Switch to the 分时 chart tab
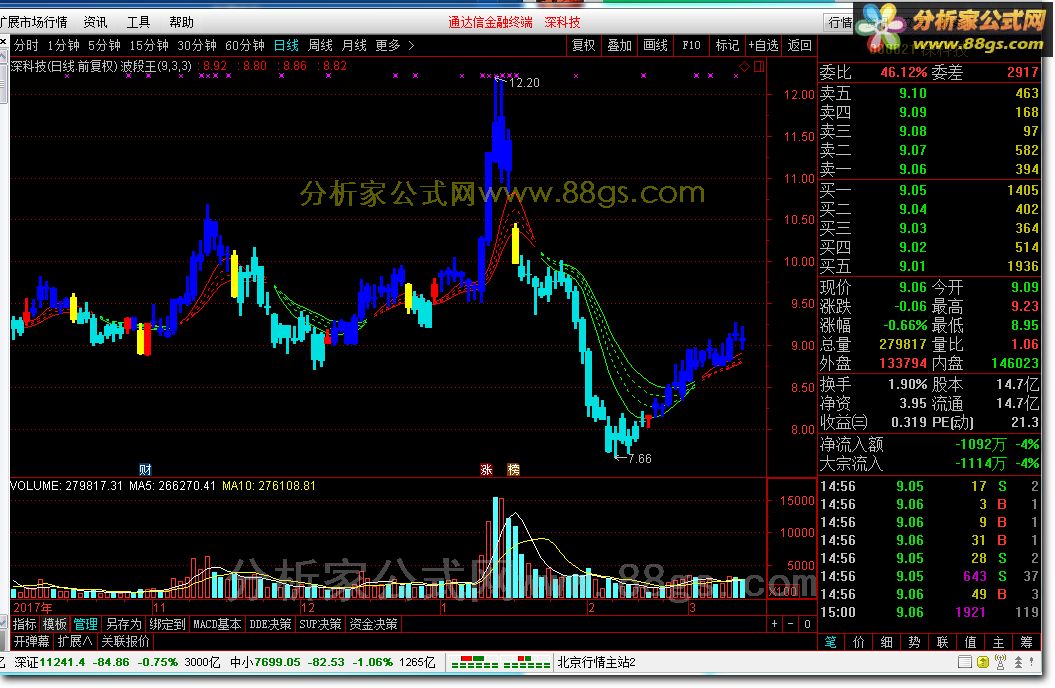Image resolution: width=1055 pixels, height=688 pixels. pos(26,45)
